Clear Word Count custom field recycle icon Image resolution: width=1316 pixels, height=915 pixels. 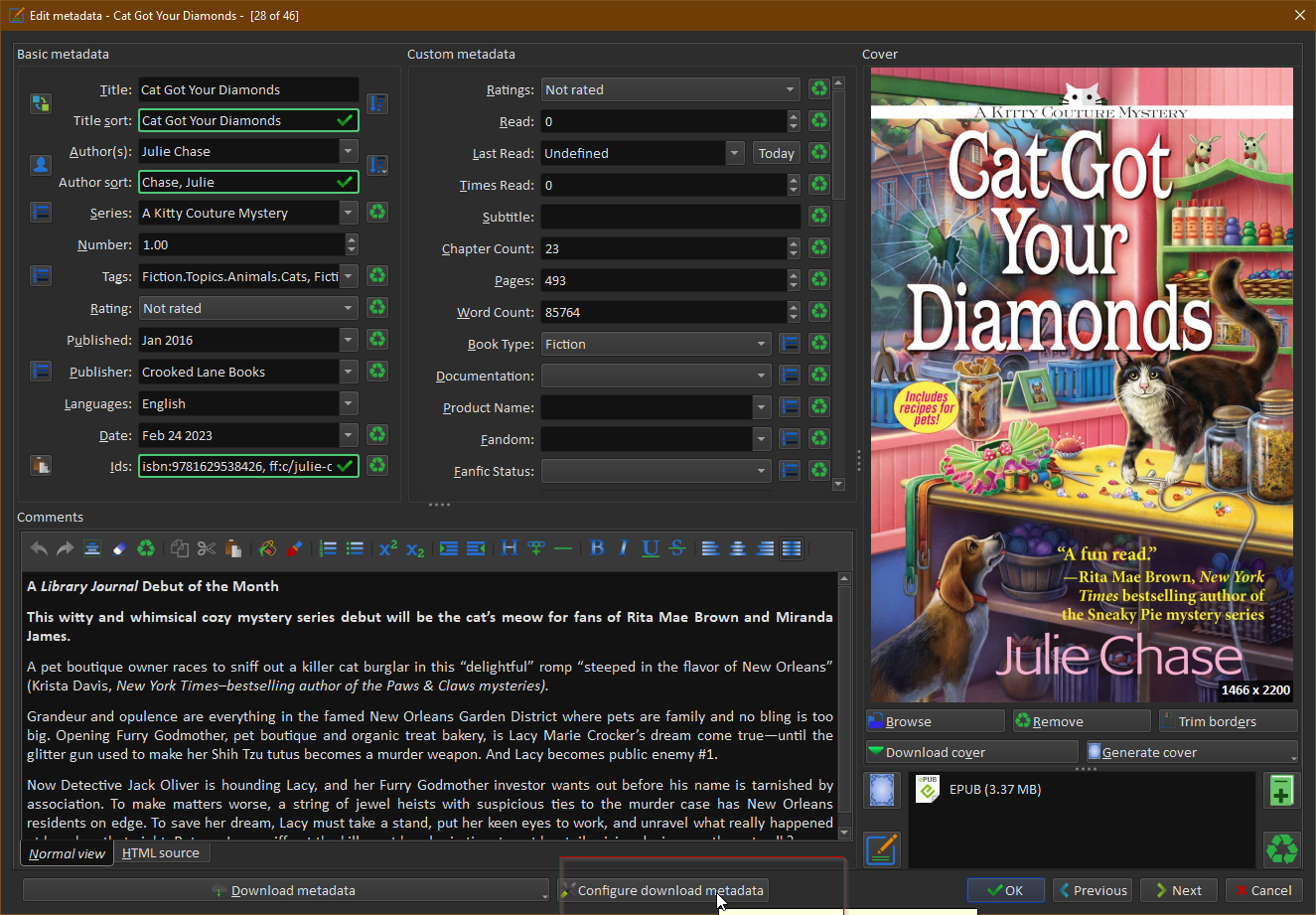[819, 312]
